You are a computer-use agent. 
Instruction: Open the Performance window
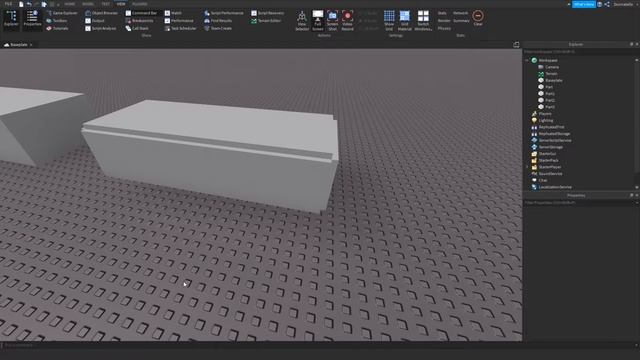(x=179, y=21)
